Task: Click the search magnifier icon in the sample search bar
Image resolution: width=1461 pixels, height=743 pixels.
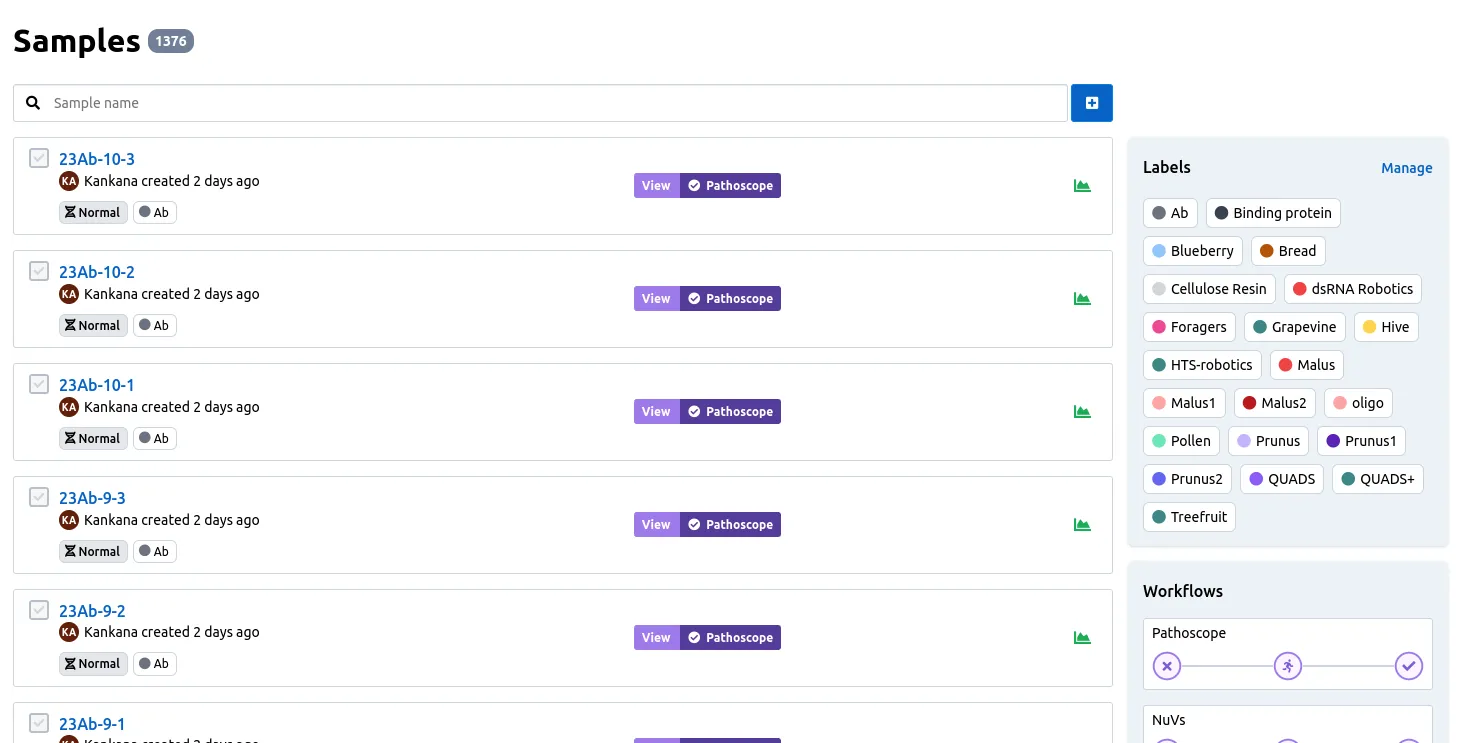Action: click(x=33, y=102)
